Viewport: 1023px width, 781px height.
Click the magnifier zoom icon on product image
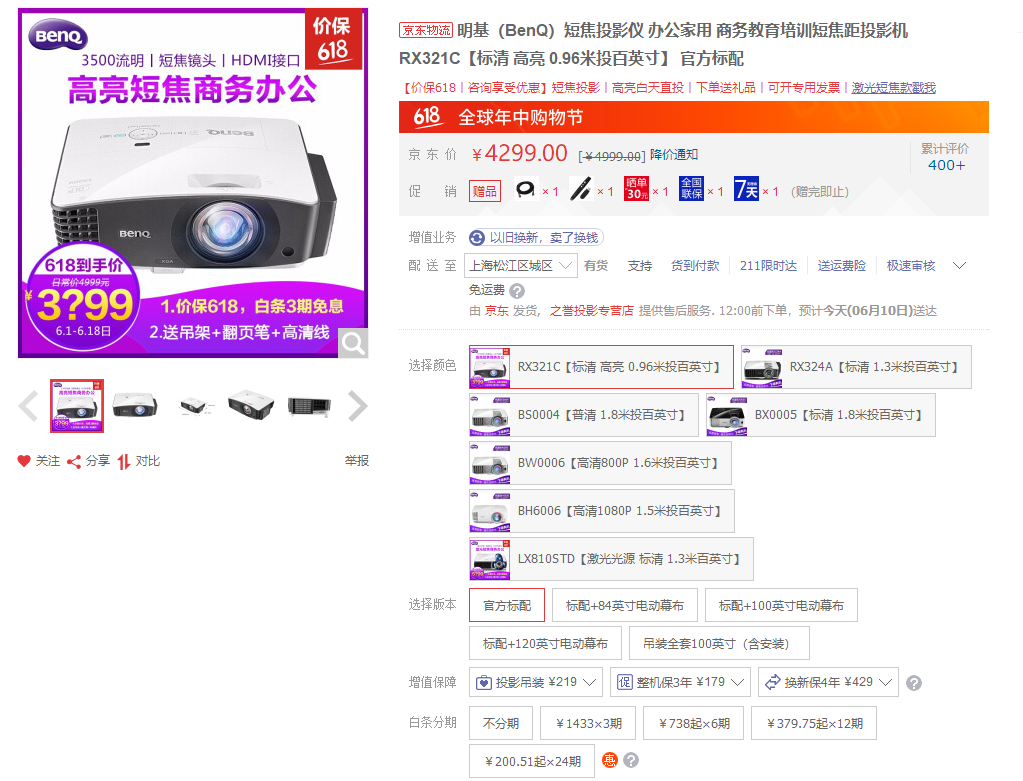(353, 343)
